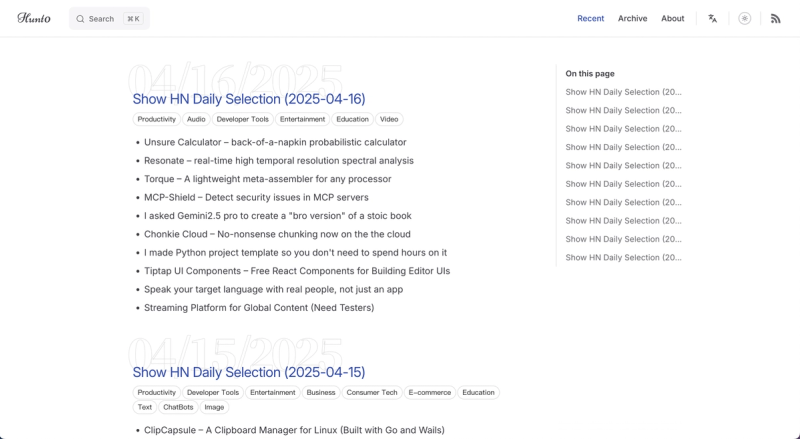
Task: Open the Recent nav tab
Action: click(590, 18)
